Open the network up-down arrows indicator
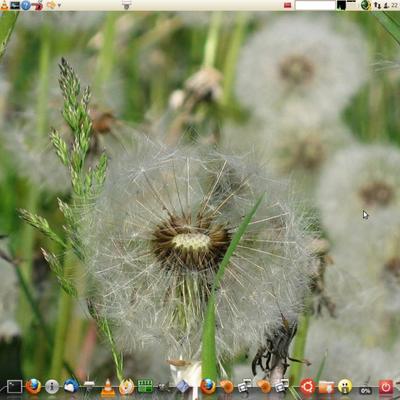This screenshot has height=400, width=400. tap(377, 5)
